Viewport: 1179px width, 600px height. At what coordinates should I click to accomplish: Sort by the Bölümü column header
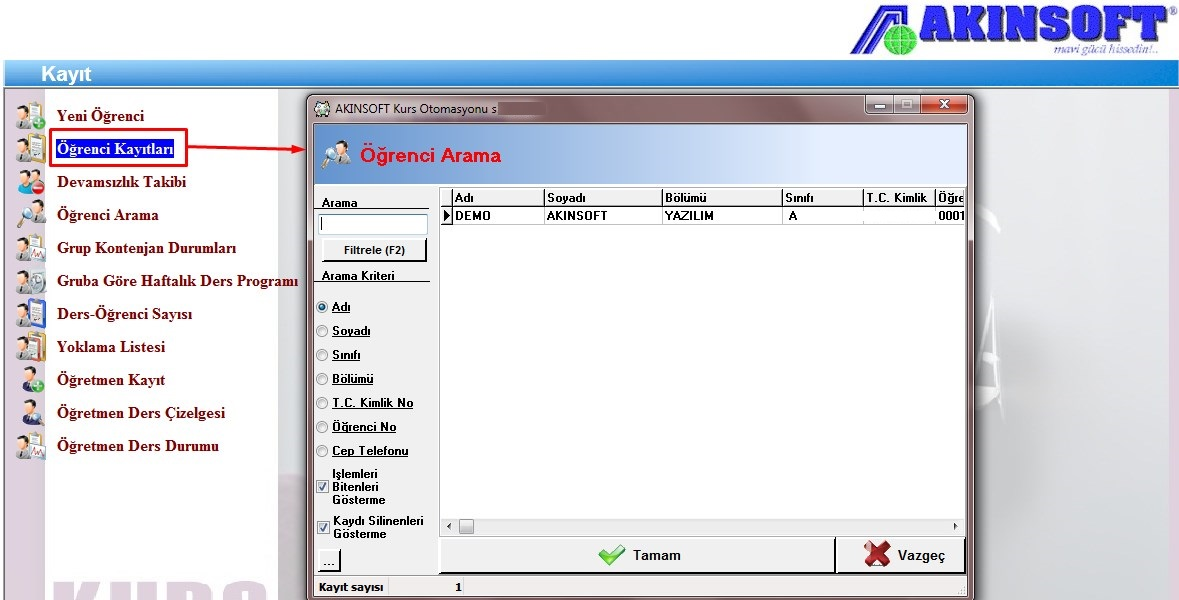click(x=722, y=198)
